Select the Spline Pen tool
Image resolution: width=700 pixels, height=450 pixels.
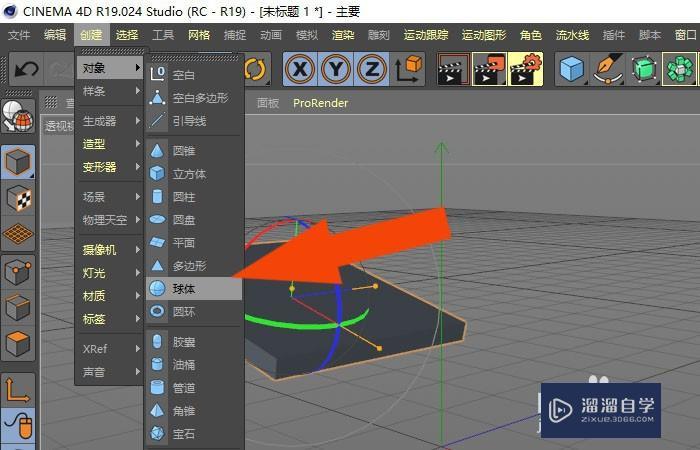coord(608,69)
